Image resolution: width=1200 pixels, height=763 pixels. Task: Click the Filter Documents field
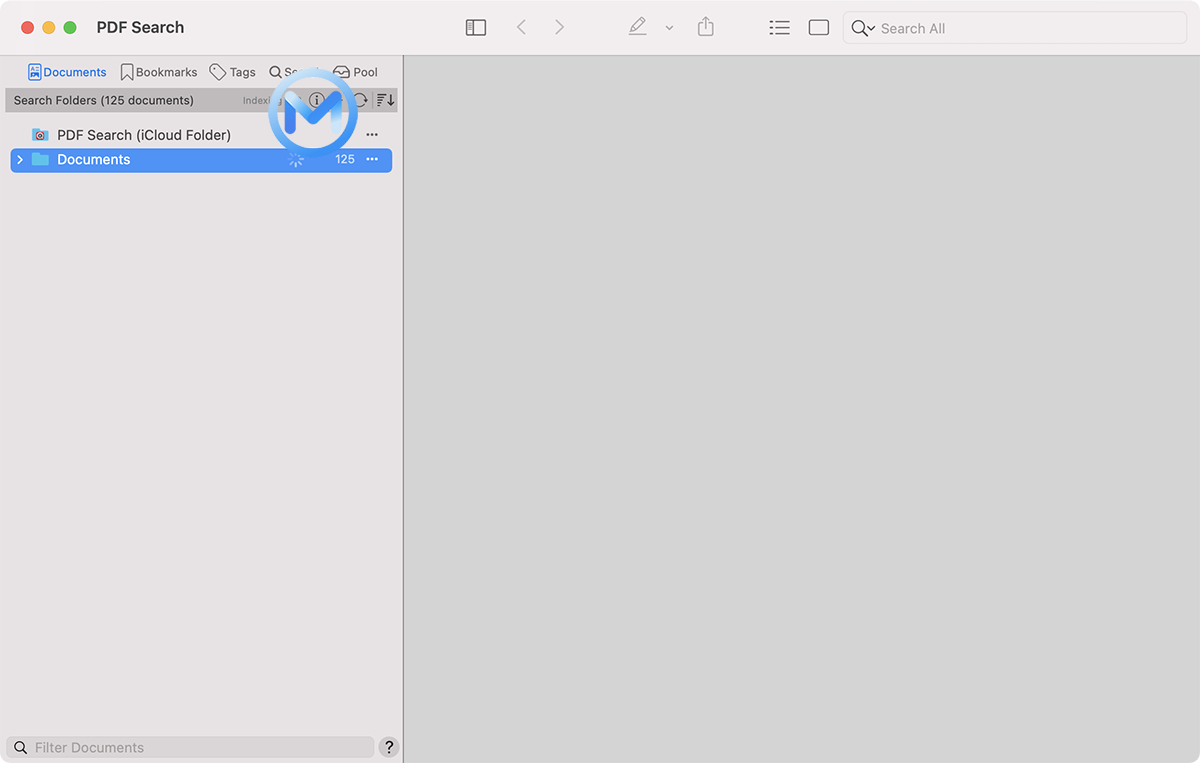point(190,747)
